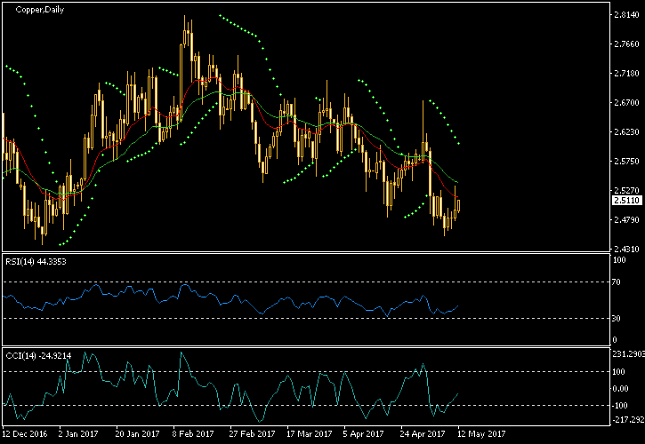645x444 pixels.
Task: Click the 20 Jan 2017 date label
Action: coord(137,434)
